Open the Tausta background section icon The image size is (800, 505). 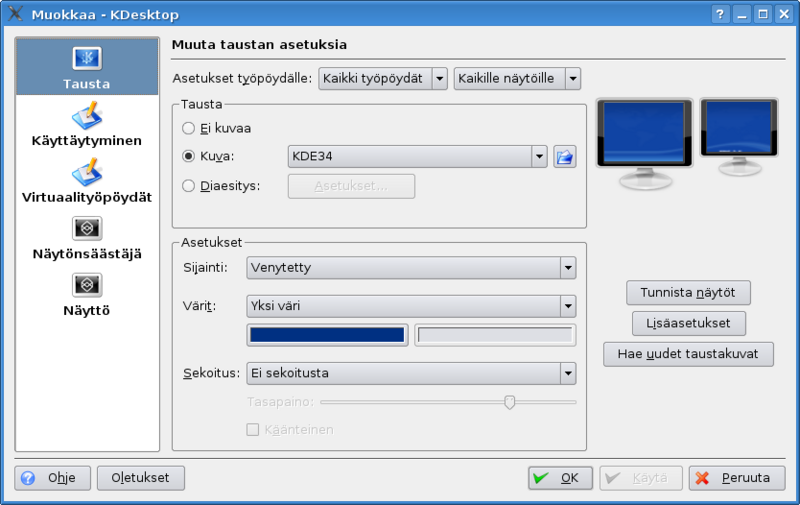[86, 59]
